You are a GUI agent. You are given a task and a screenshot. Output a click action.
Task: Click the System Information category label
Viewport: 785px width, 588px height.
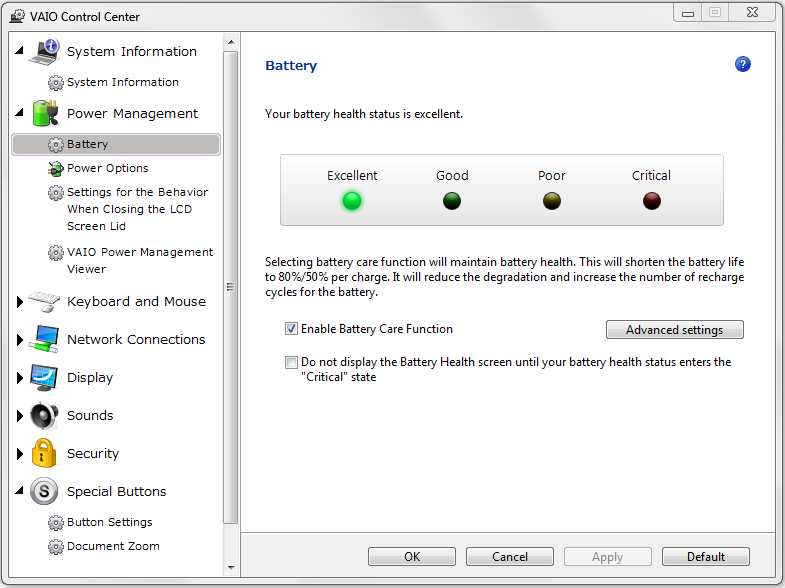coord(132,51)
